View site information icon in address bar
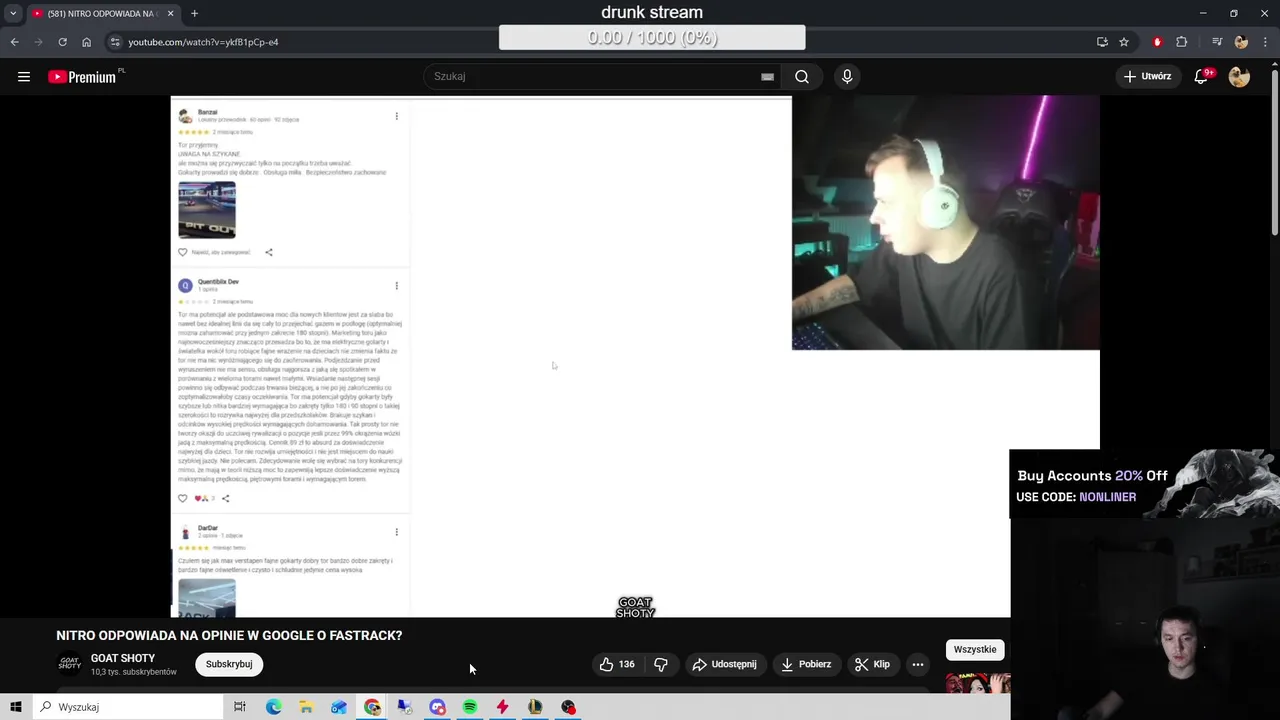Viewport: 1280px width, 720px height. coord(115,42)
